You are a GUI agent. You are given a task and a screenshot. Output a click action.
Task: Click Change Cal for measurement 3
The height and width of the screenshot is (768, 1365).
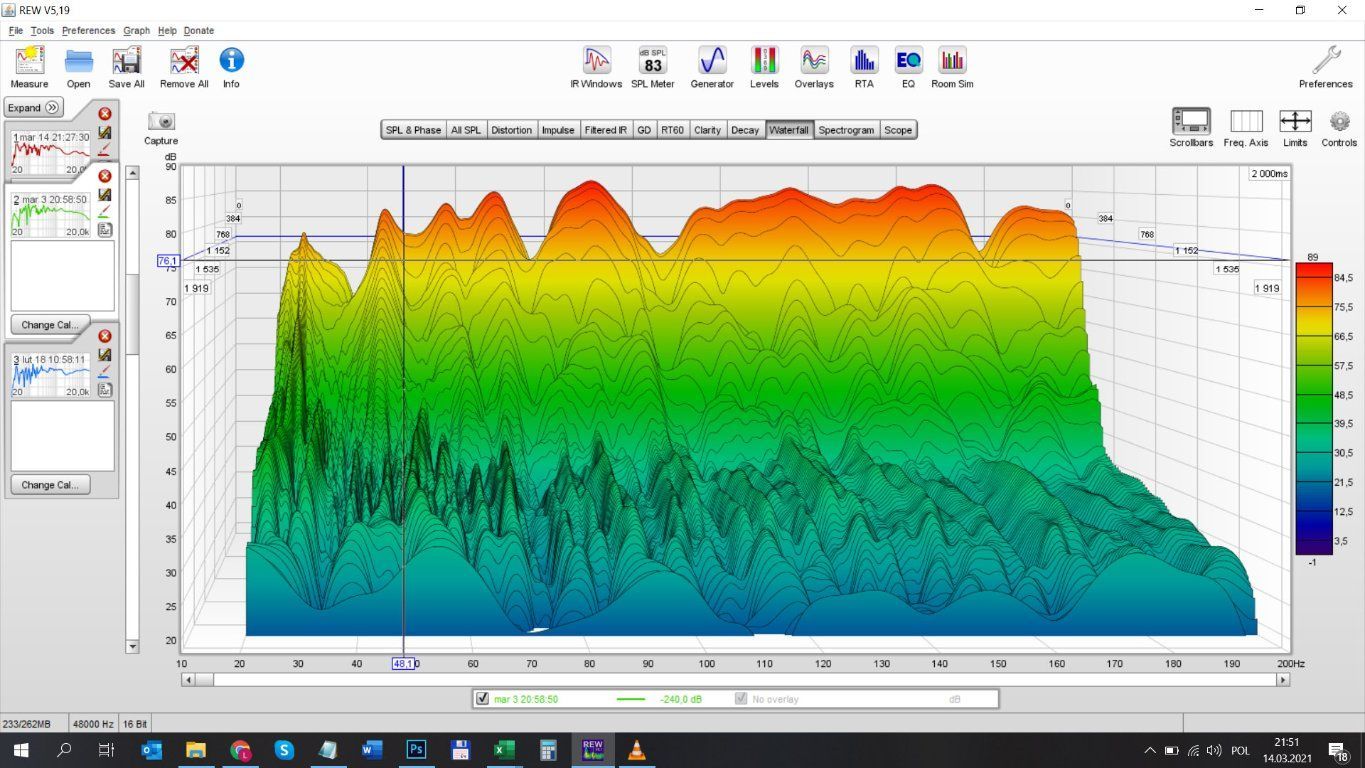tap(50, 485)
